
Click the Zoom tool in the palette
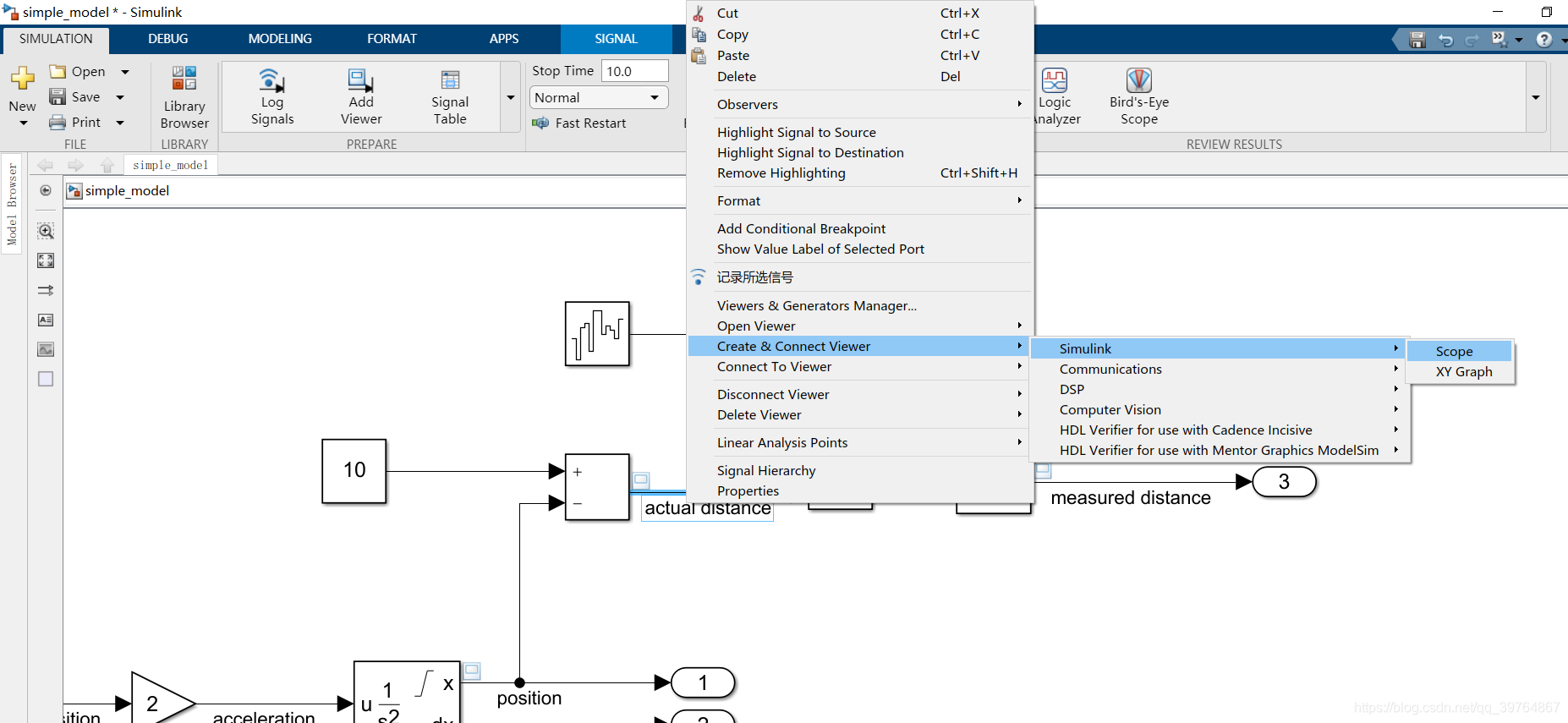pos(46,231)
